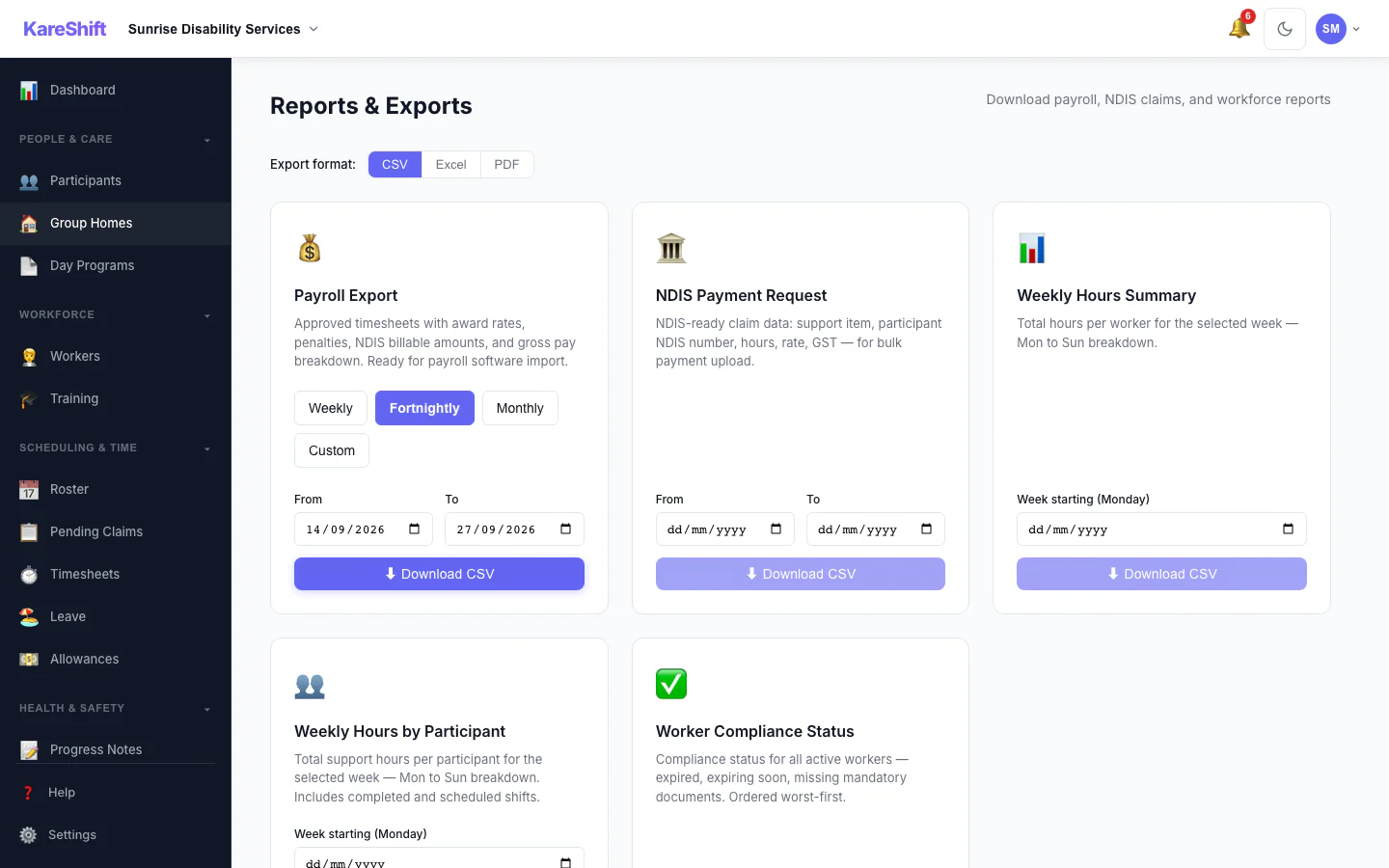1389x868 pixels.
Task: Open calendar picker for NDIS To date
Action: click(x=927, y=529)
